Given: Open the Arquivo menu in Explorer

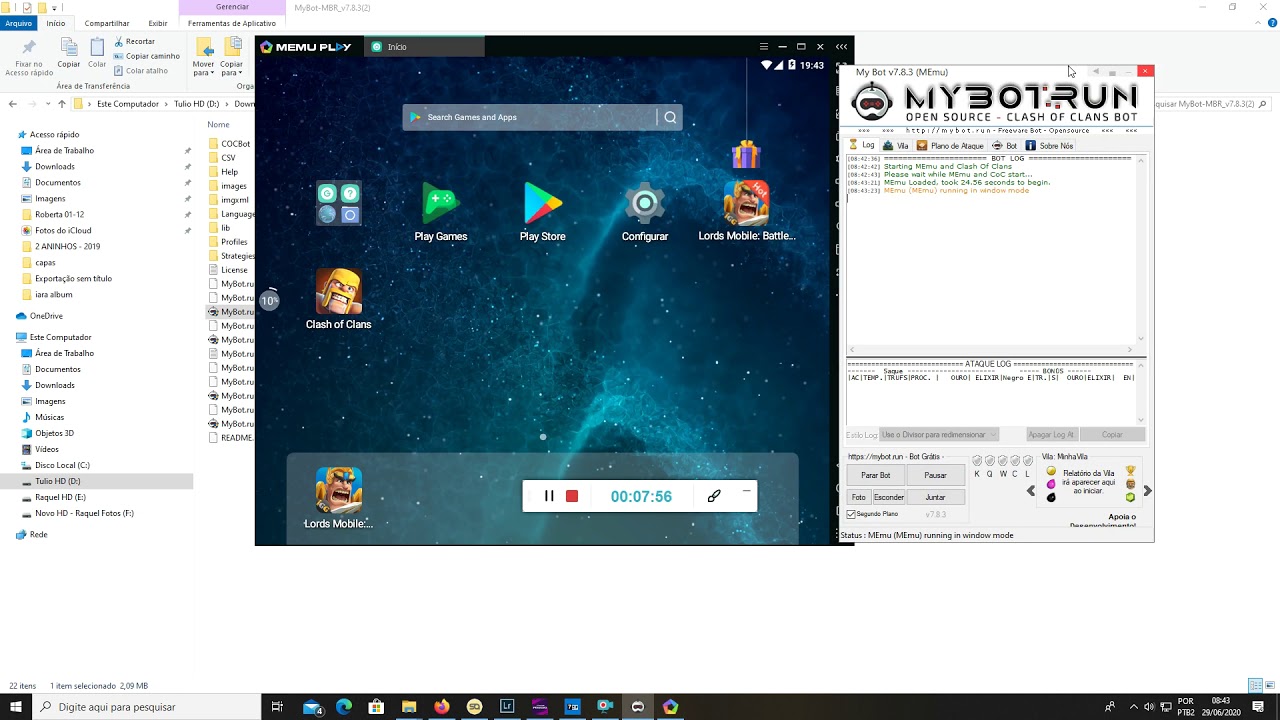Looking at the screenshot, I should coord(18,23).
